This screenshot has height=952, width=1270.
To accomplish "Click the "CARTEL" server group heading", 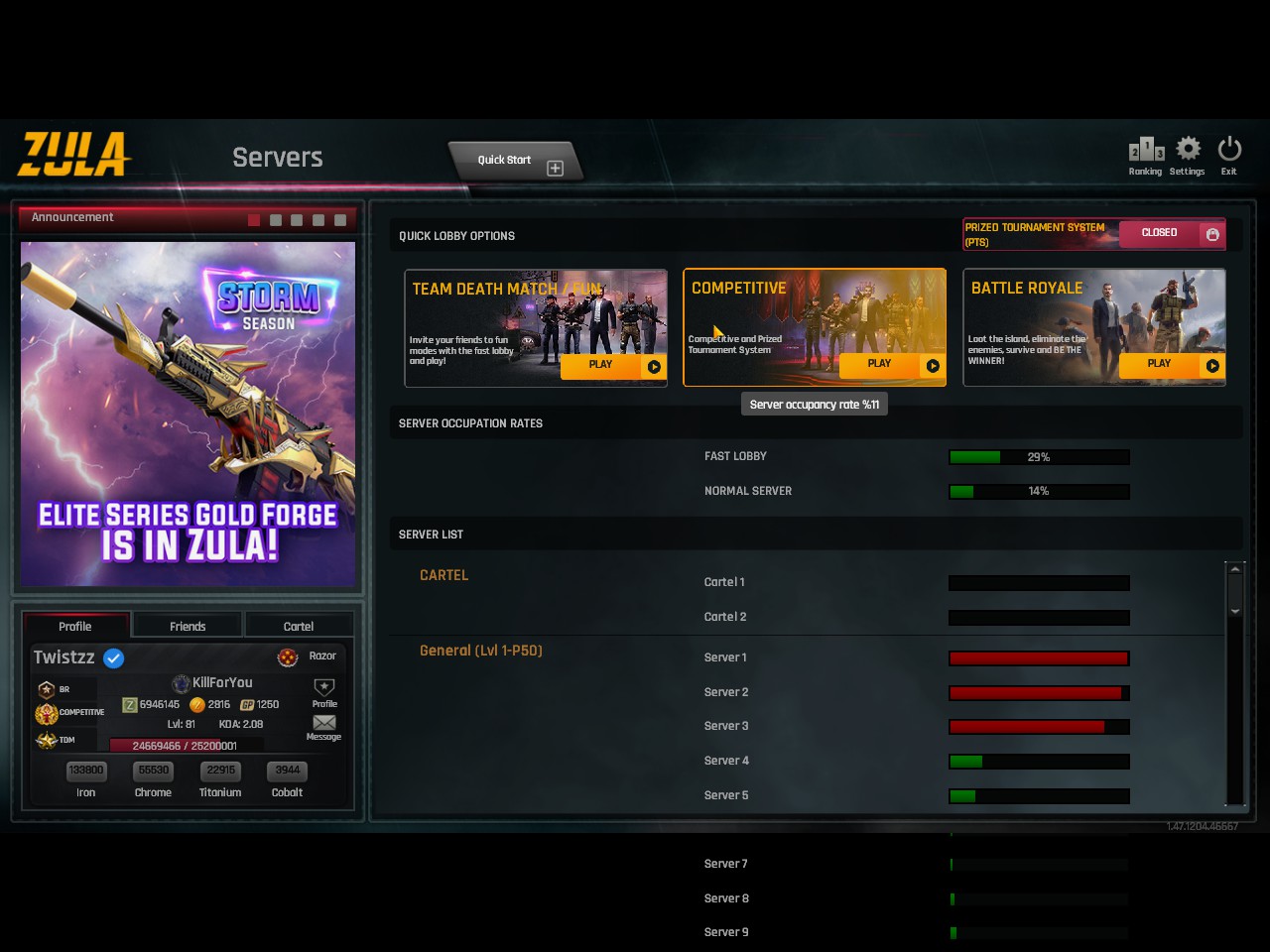I will (x=444, y=575).
